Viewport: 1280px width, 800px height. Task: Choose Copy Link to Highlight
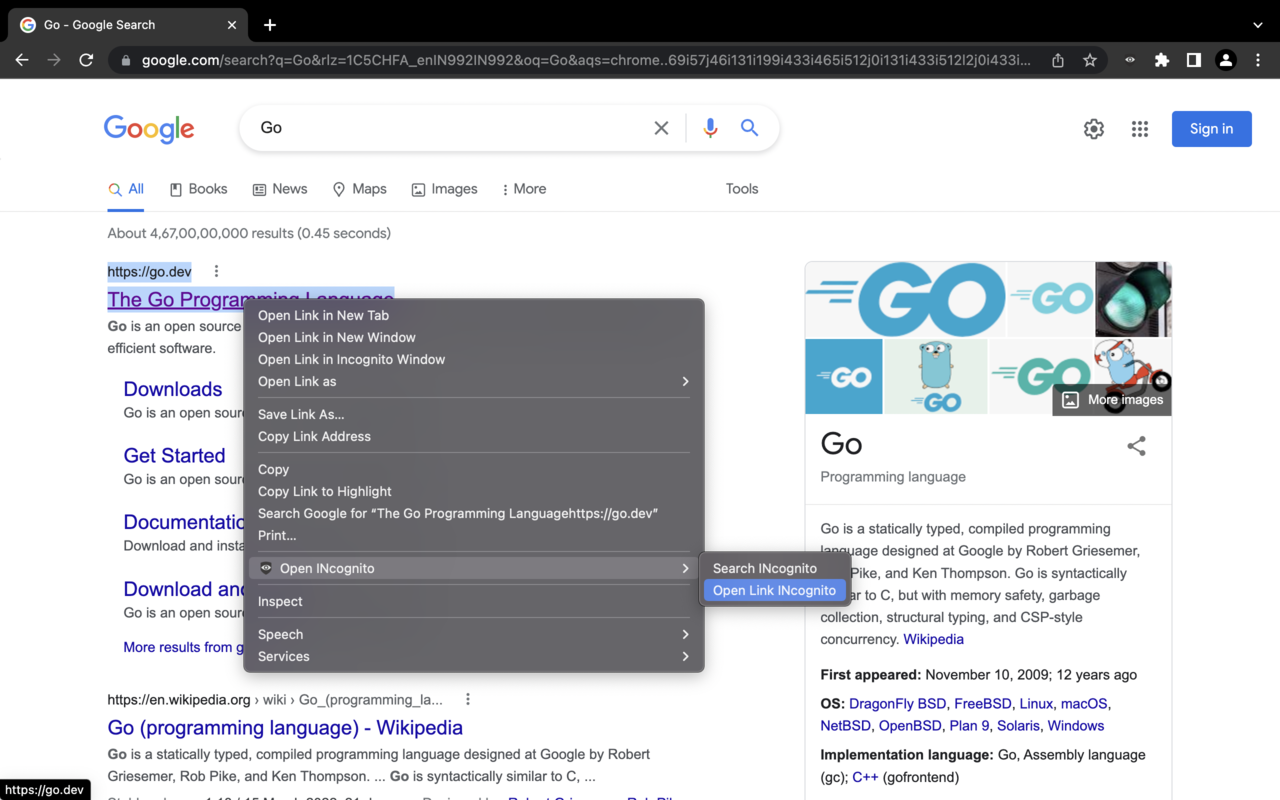tap(474, 491)
